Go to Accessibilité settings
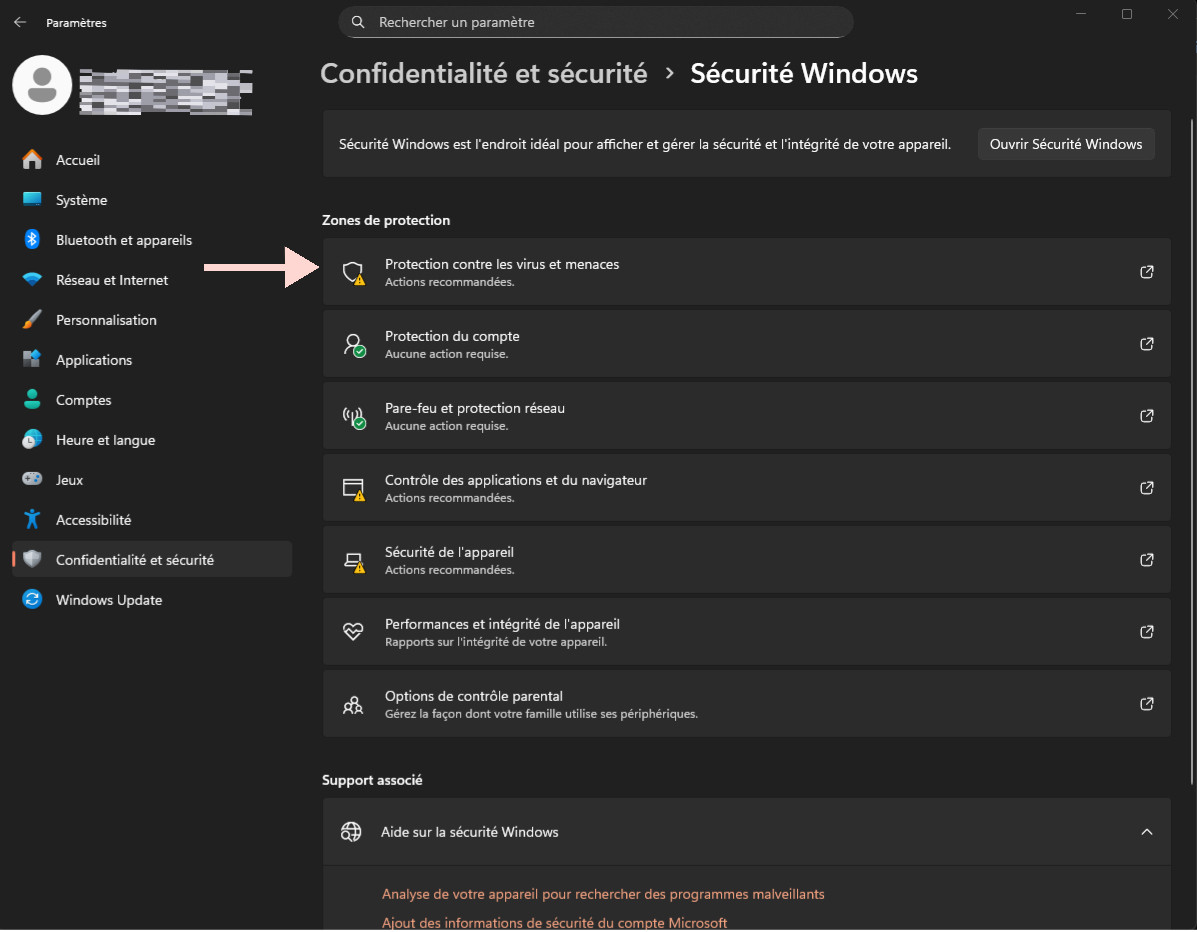This screenshot has height=932, width=1197. coord(152,519)
